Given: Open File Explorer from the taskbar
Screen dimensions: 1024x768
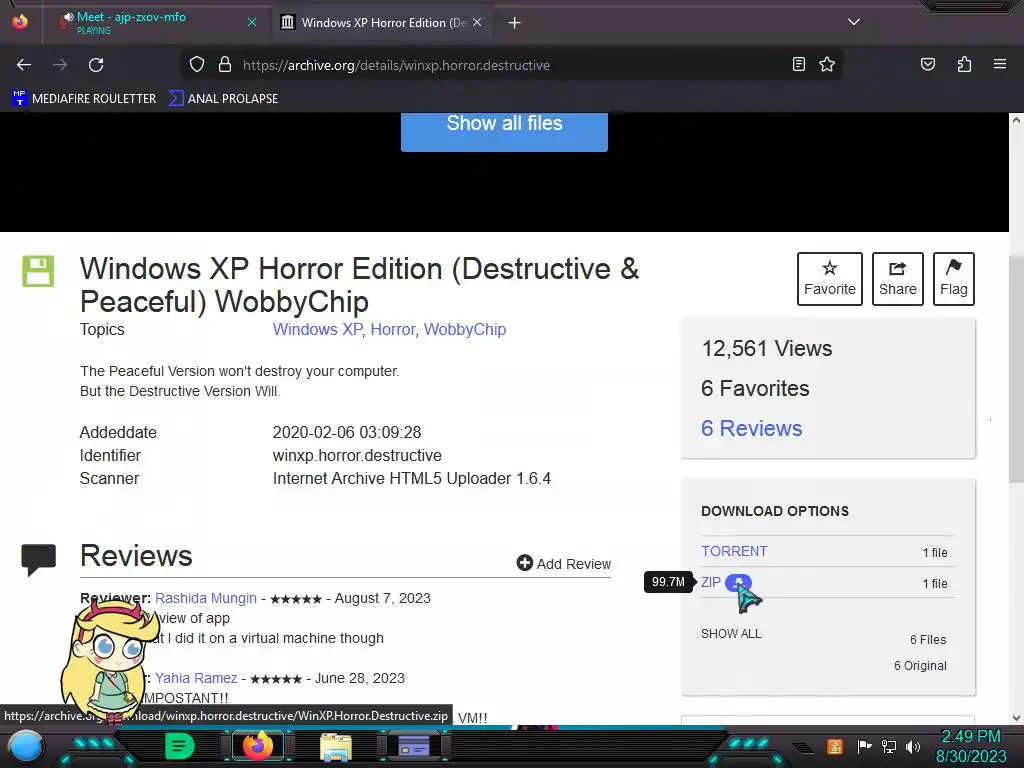Looking at the screenshot, I should (x=336, y=747).
